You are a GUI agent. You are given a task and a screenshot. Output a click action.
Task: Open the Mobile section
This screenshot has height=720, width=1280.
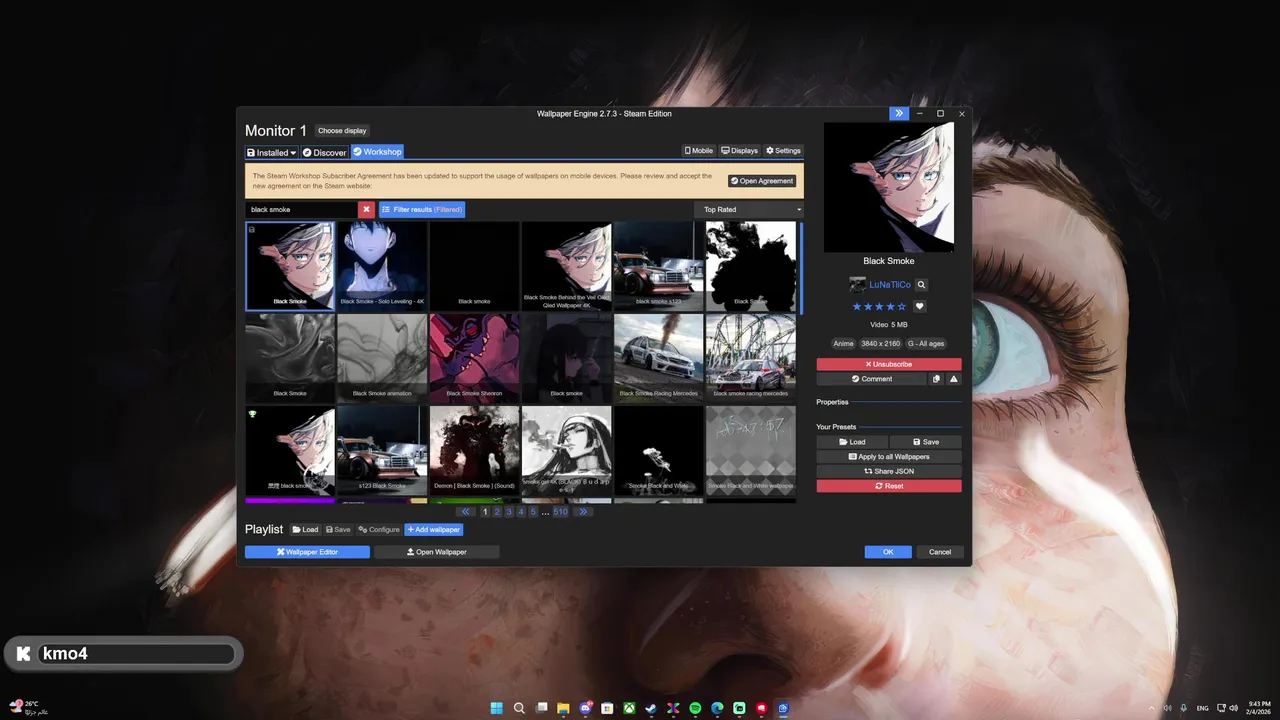pyautogui.click(x=699, y=151)
